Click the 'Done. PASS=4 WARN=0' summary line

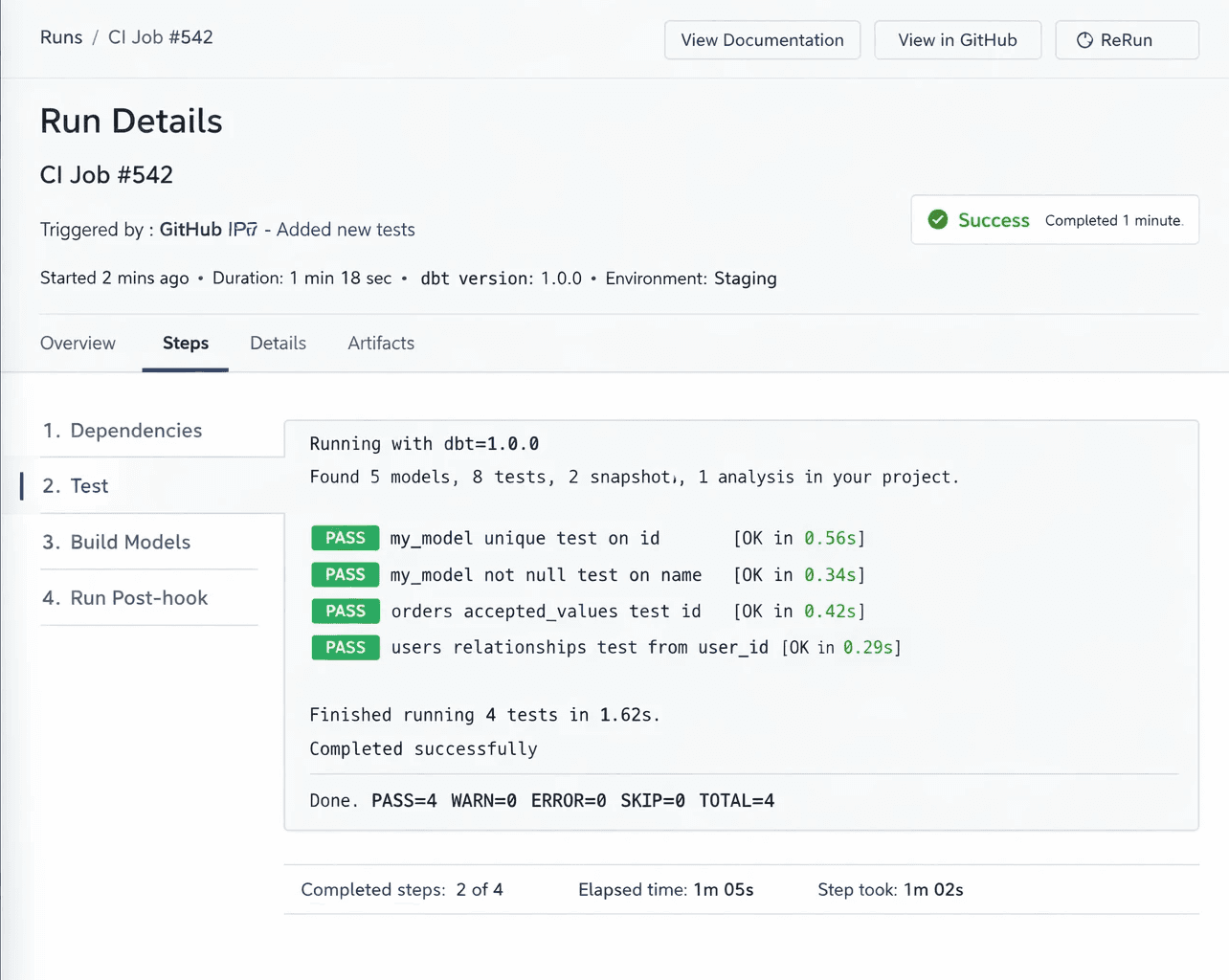pyautogui.click(x=542, y=800)
